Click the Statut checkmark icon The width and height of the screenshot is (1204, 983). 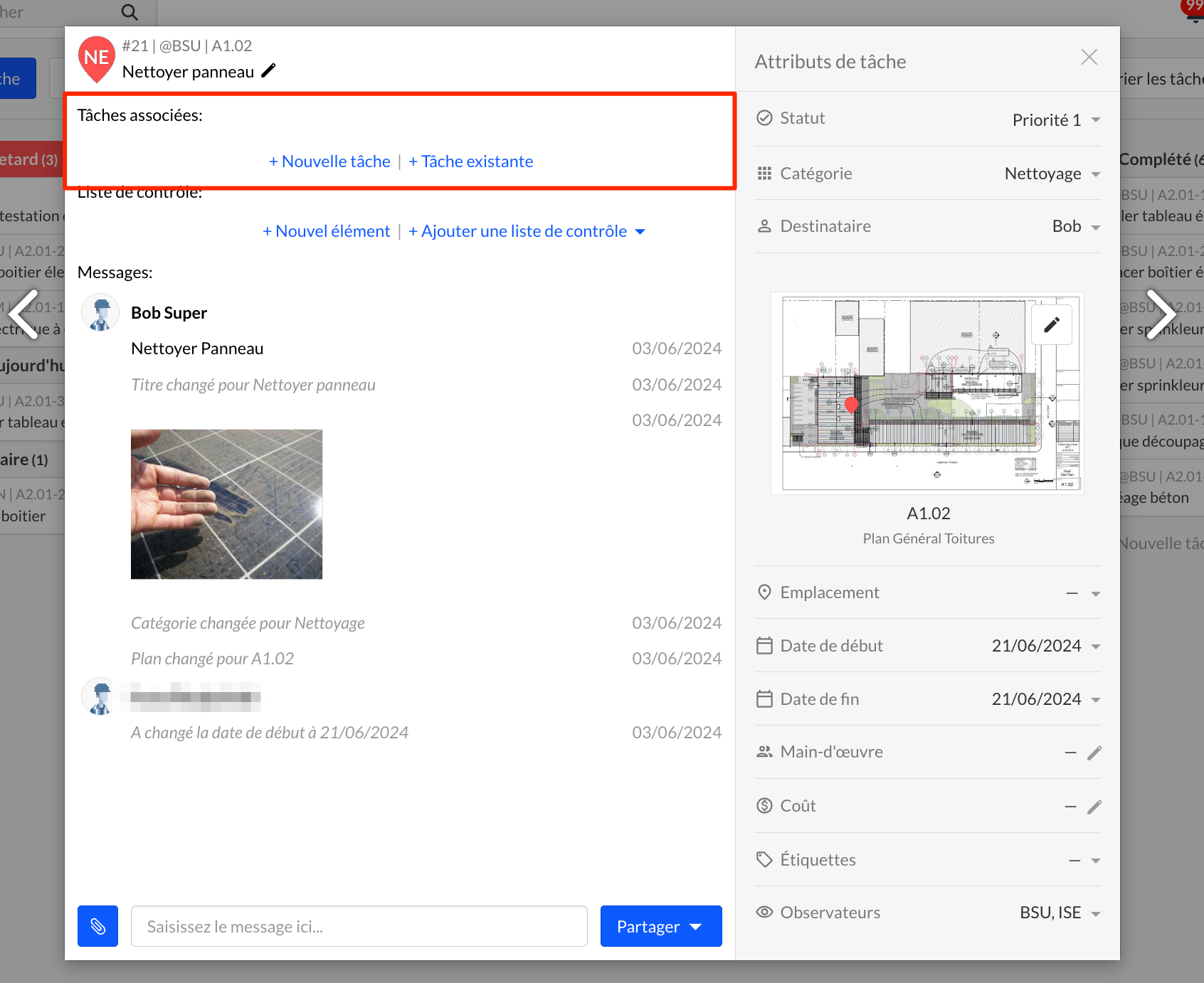pyautogui.click(x=764, y=118)
